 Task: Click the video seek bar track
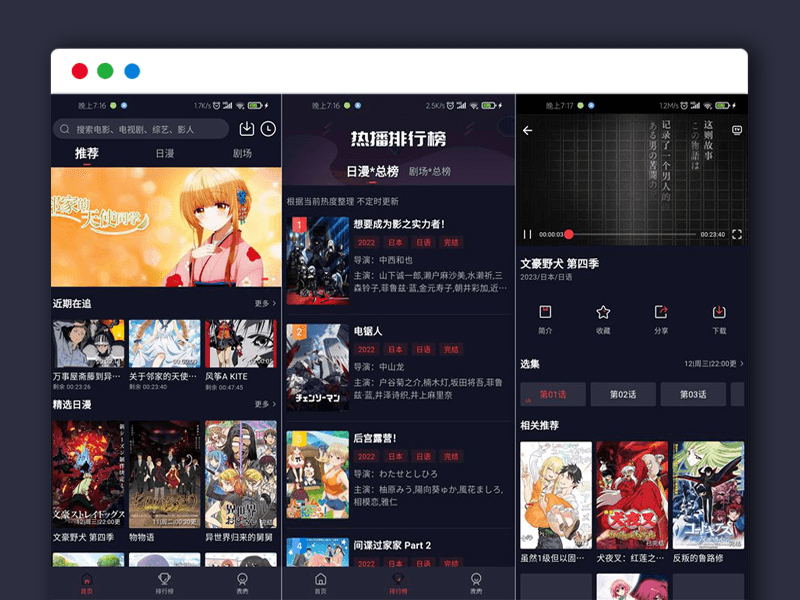(x=632, y=234)
